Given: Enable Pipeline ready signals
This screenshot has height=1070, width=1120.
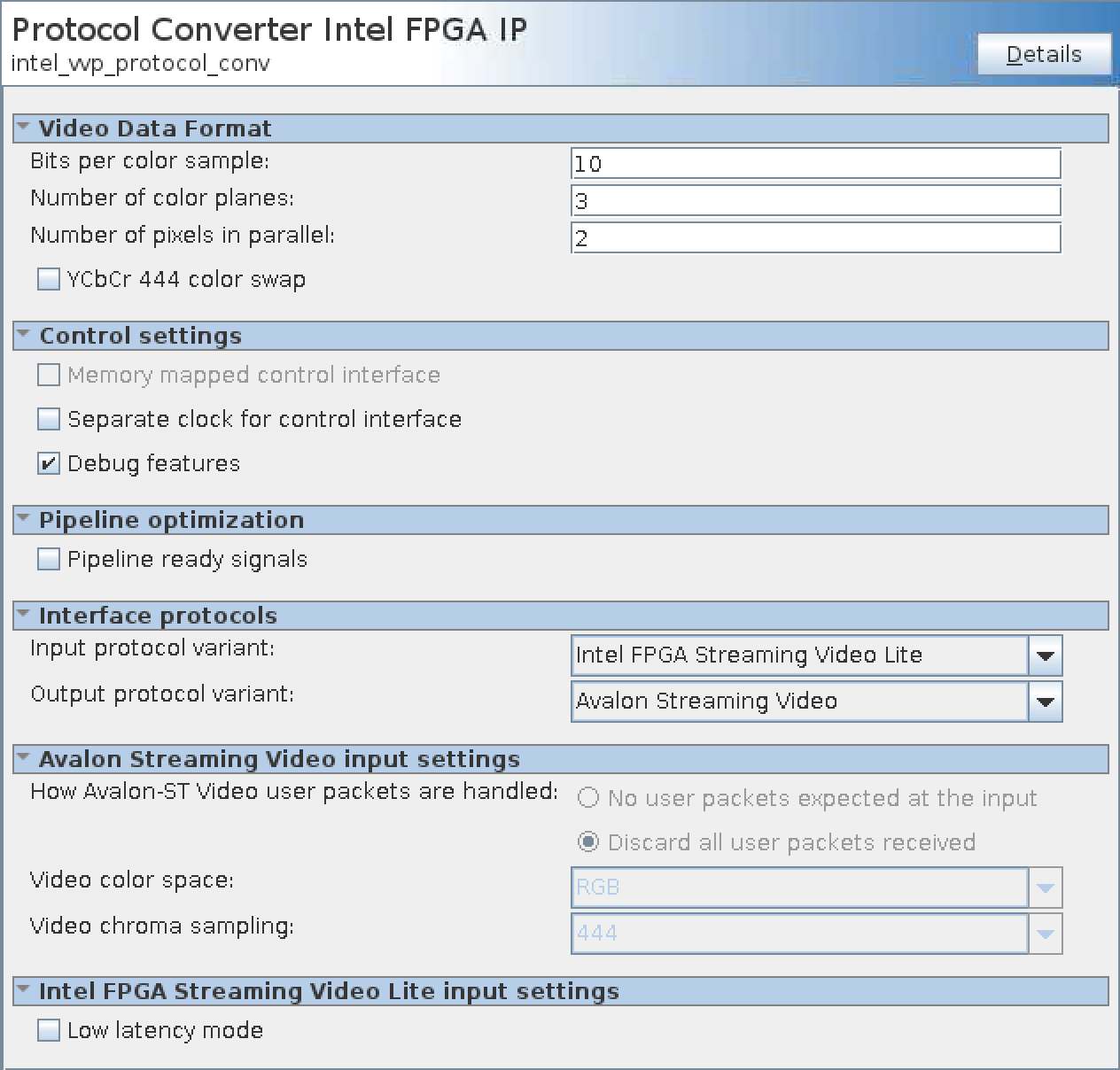Looking at the screenshot, I should coord(49,559).
